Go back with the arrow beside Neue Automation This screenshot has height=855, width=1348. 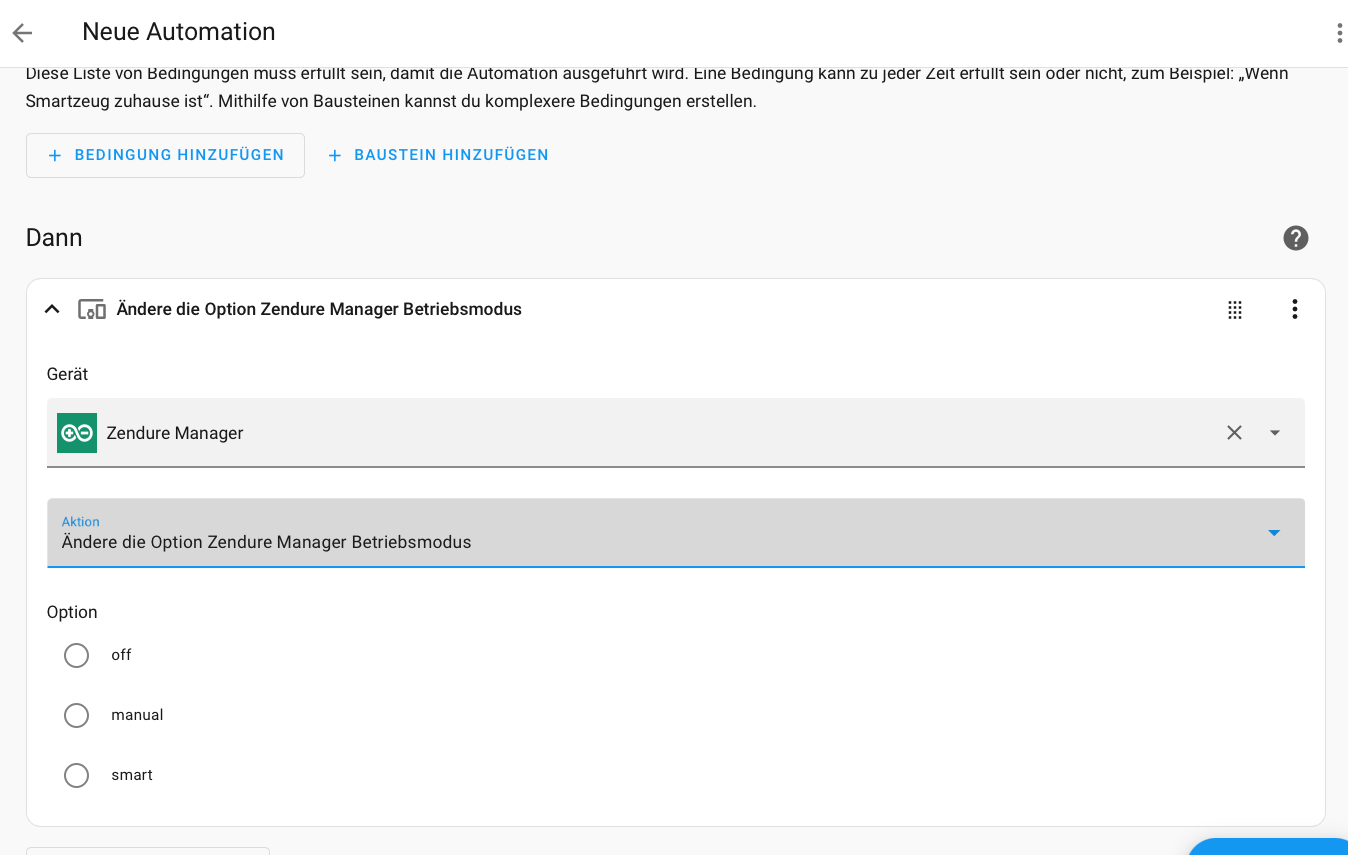pyautogui.click(x=22, y=33)
